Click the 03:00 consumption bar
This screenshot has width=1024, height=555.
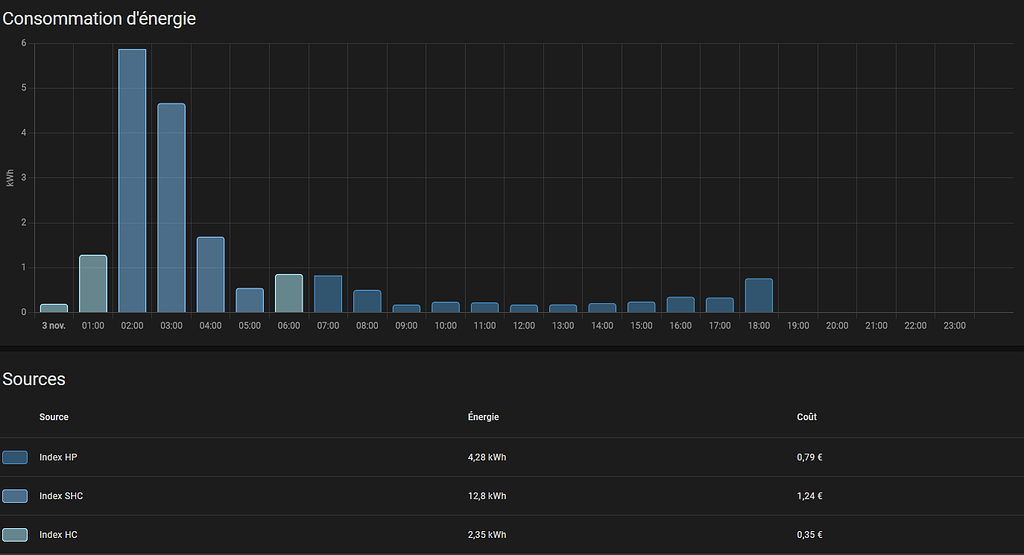tap(171, 208)
